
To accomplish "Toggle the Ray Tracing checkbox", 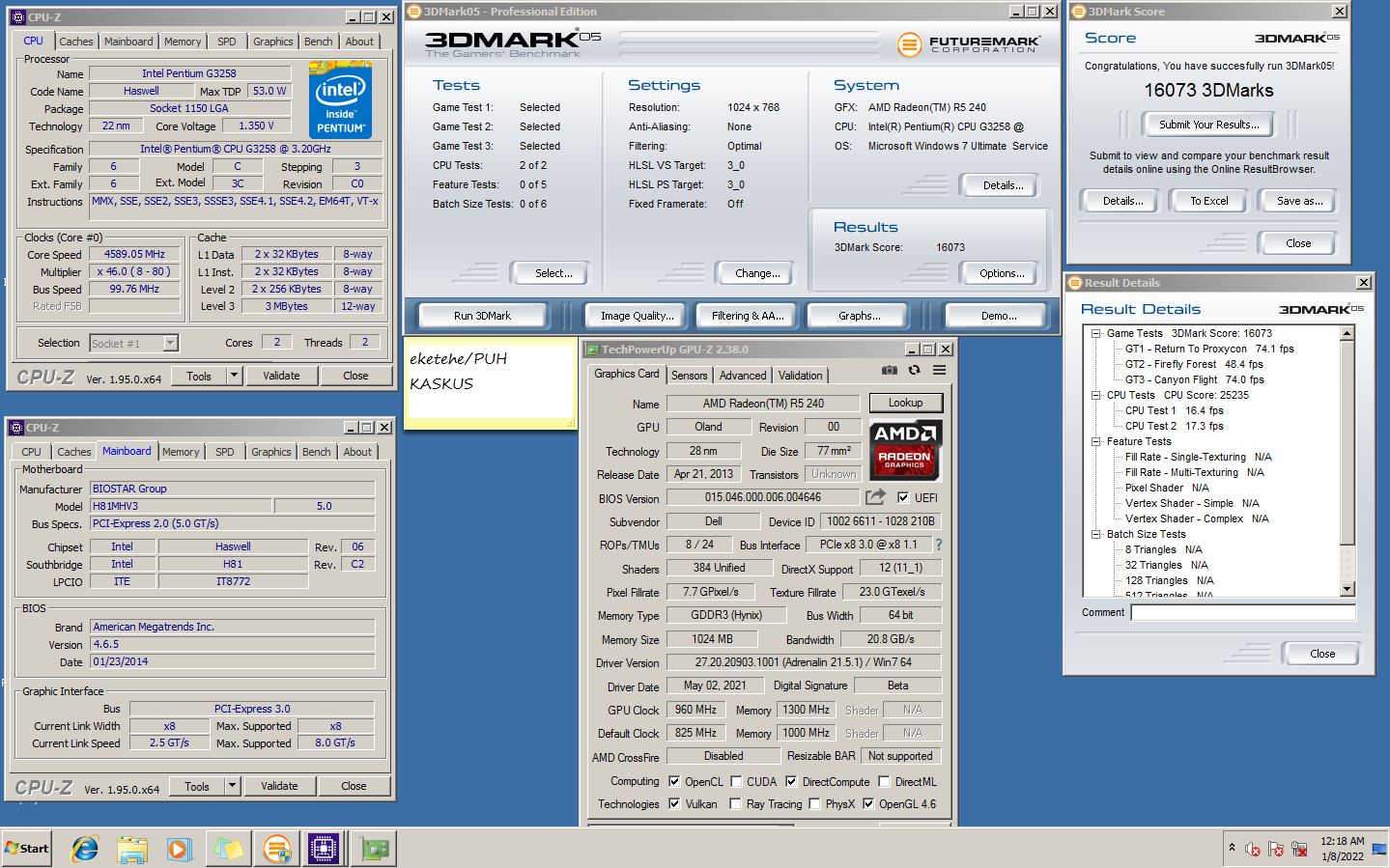I will click(x=736, y=803).
